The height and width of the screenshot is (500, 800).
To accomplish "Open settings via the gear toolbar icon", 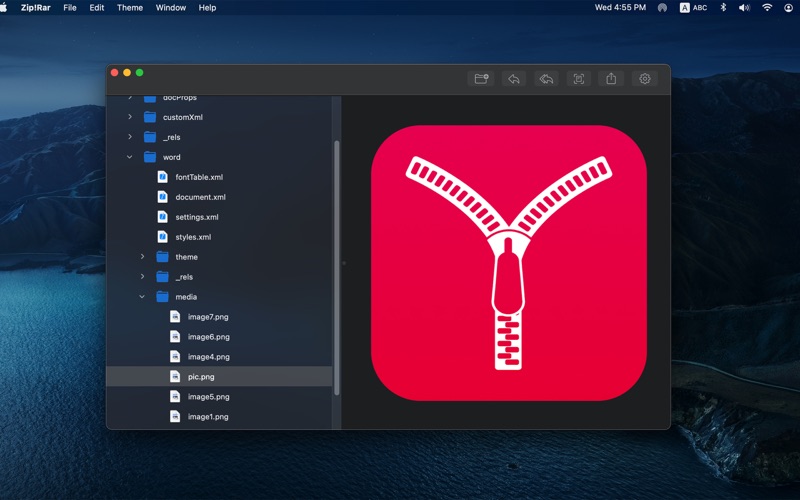I will [x=644, y=79].
